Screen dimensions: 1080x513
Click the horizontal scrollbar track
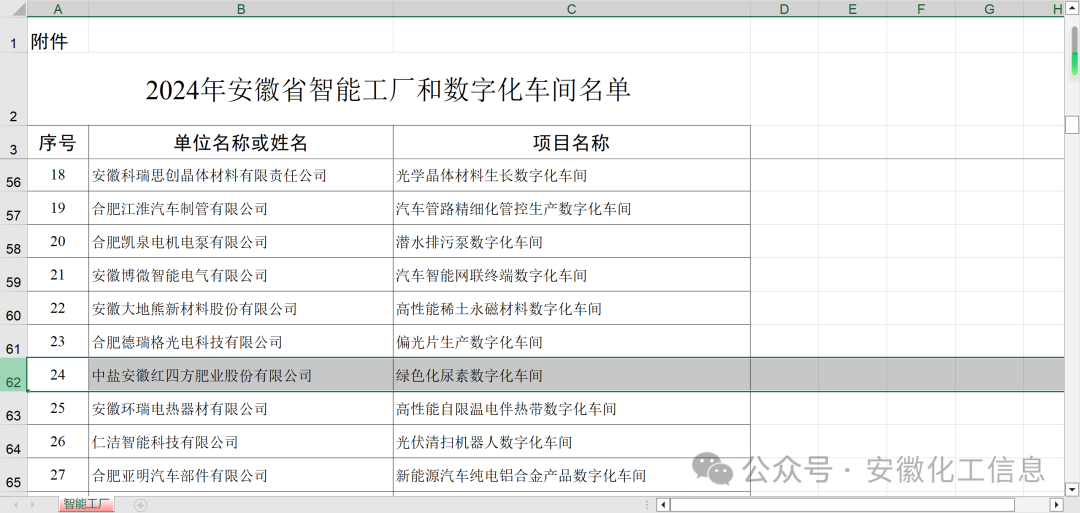click(859, 505)
